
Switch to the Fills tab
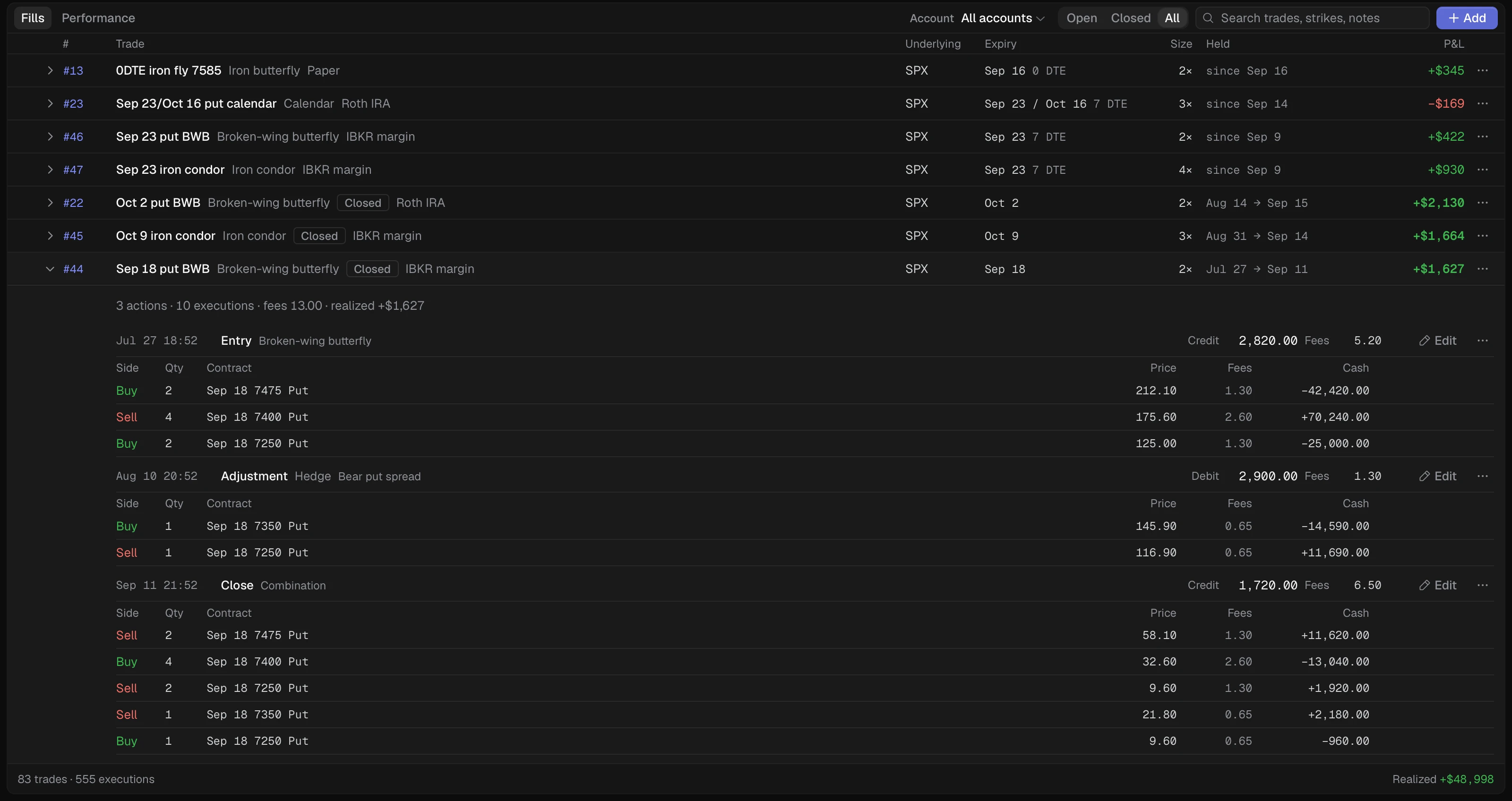pyautogui.click(x=33, y=18)
